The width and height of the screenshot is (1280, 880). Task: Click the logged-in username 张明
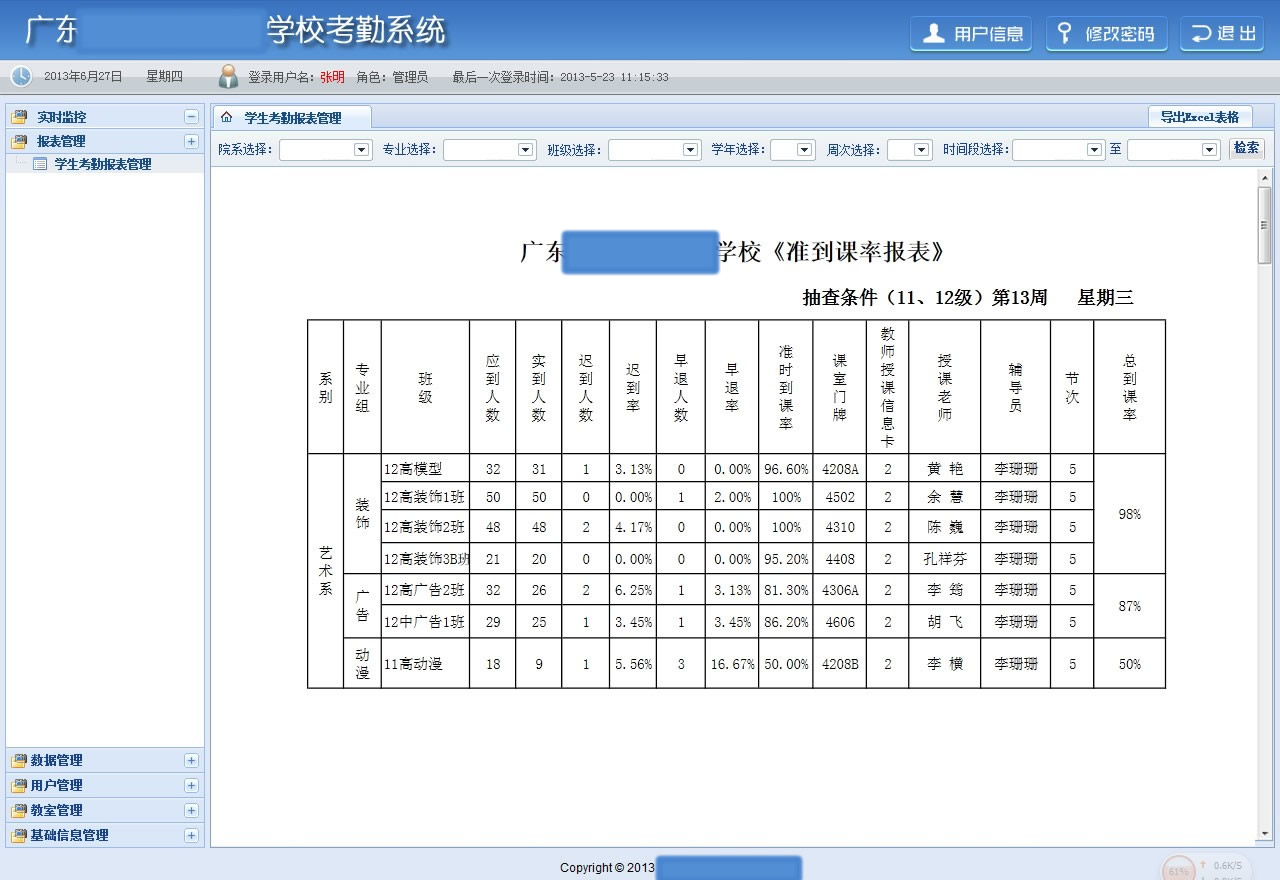coord(332,76)
